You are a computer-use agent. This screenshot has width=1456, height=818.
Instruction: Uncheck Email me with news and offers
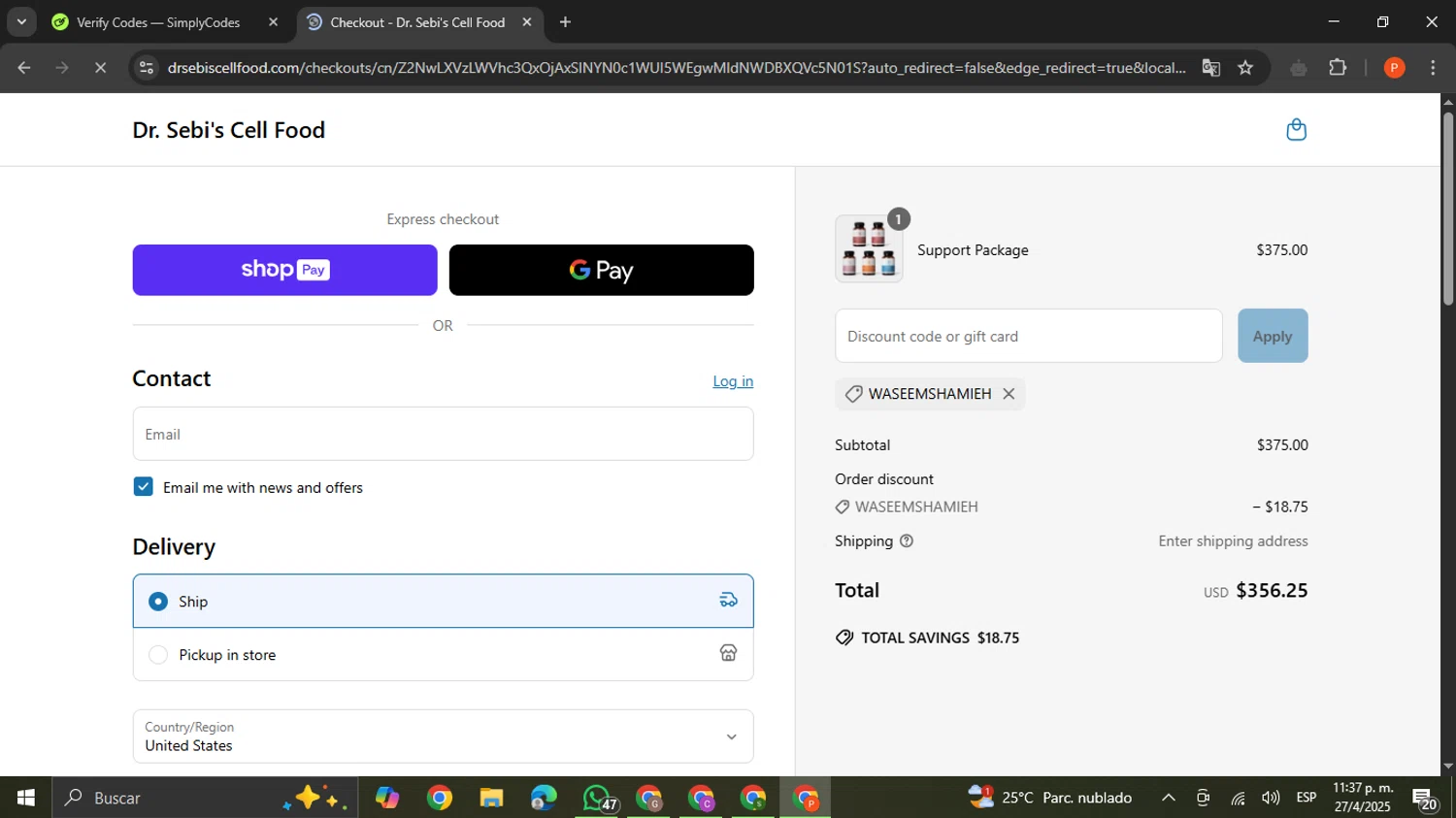[x=144, y=487]
